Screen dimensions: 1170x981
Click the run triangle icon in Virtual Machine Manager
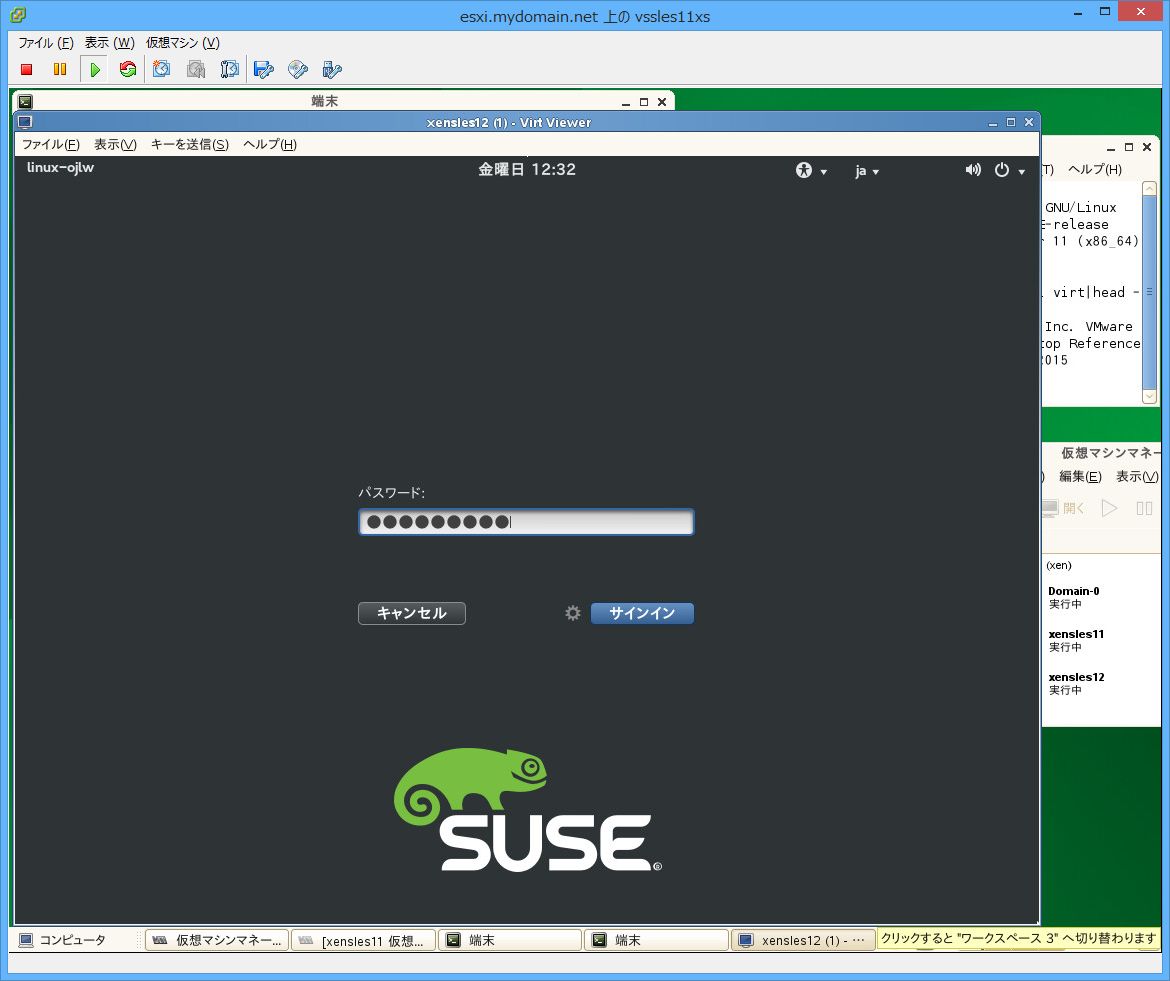[x=1110, y=508]
